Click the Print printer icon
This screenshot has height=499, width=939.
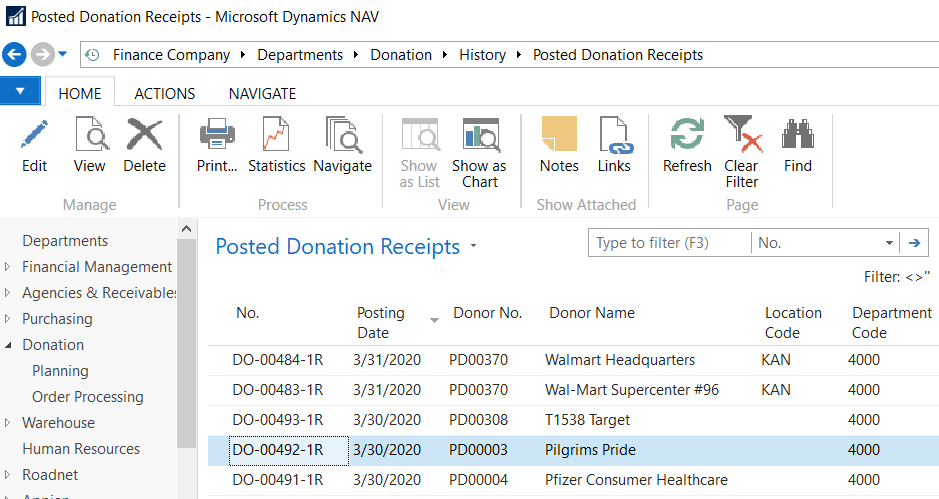click(217, 134)
